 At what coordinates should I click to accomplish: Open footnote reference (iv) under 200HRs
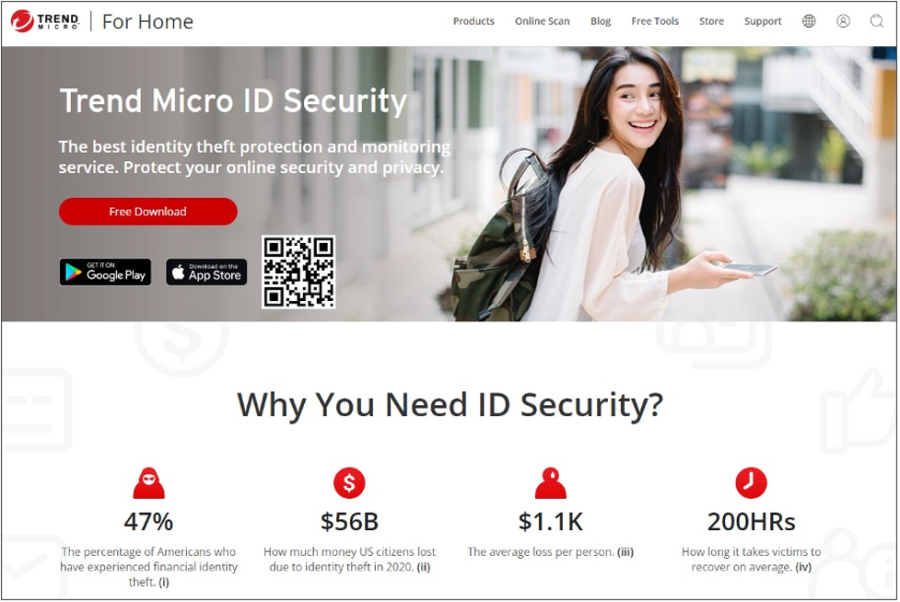click(803, 567)
